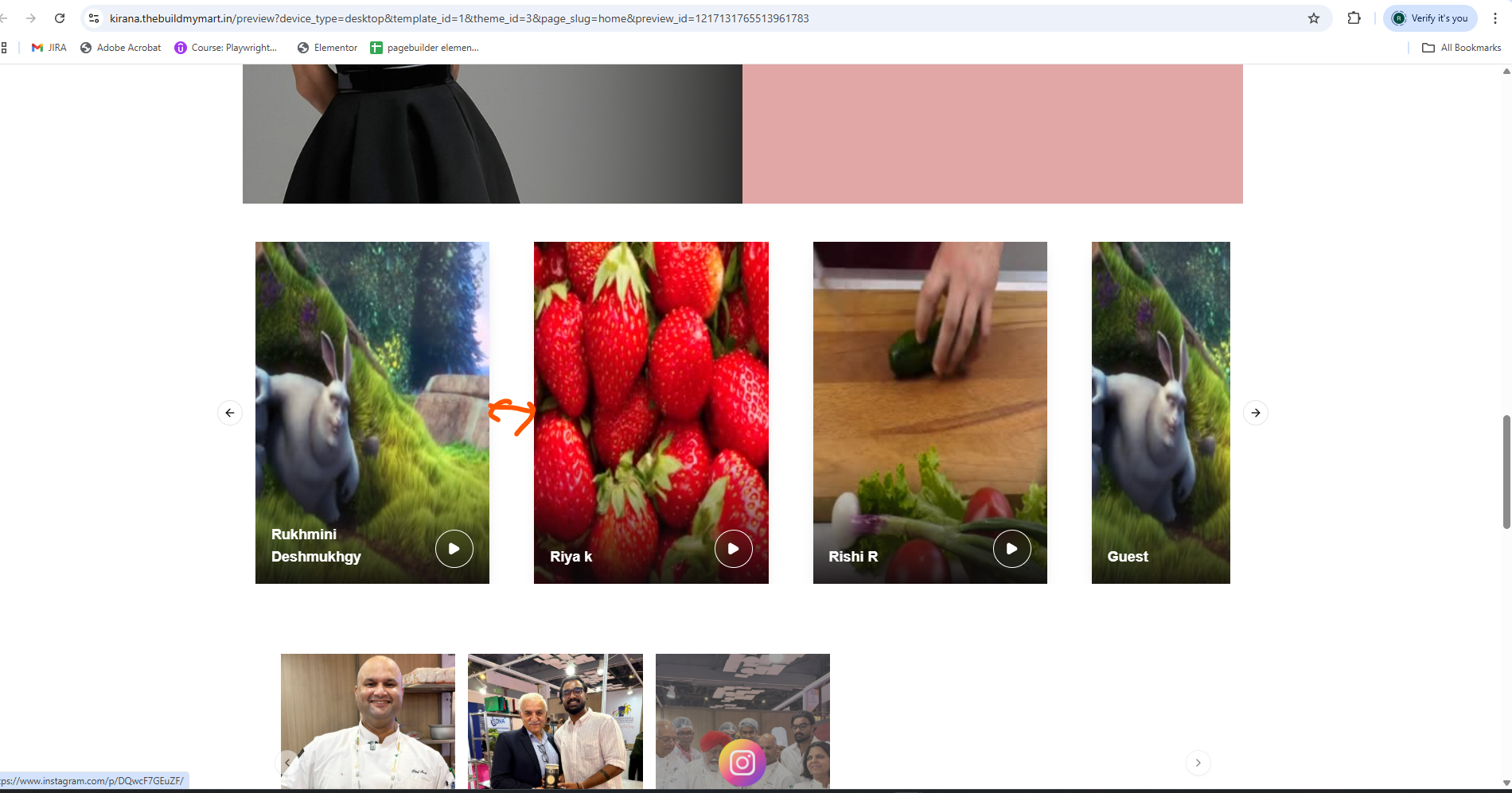Screen dimensions: 1512x793
Task: Open the two men at expo photo
Action: (x=555, y=721)
